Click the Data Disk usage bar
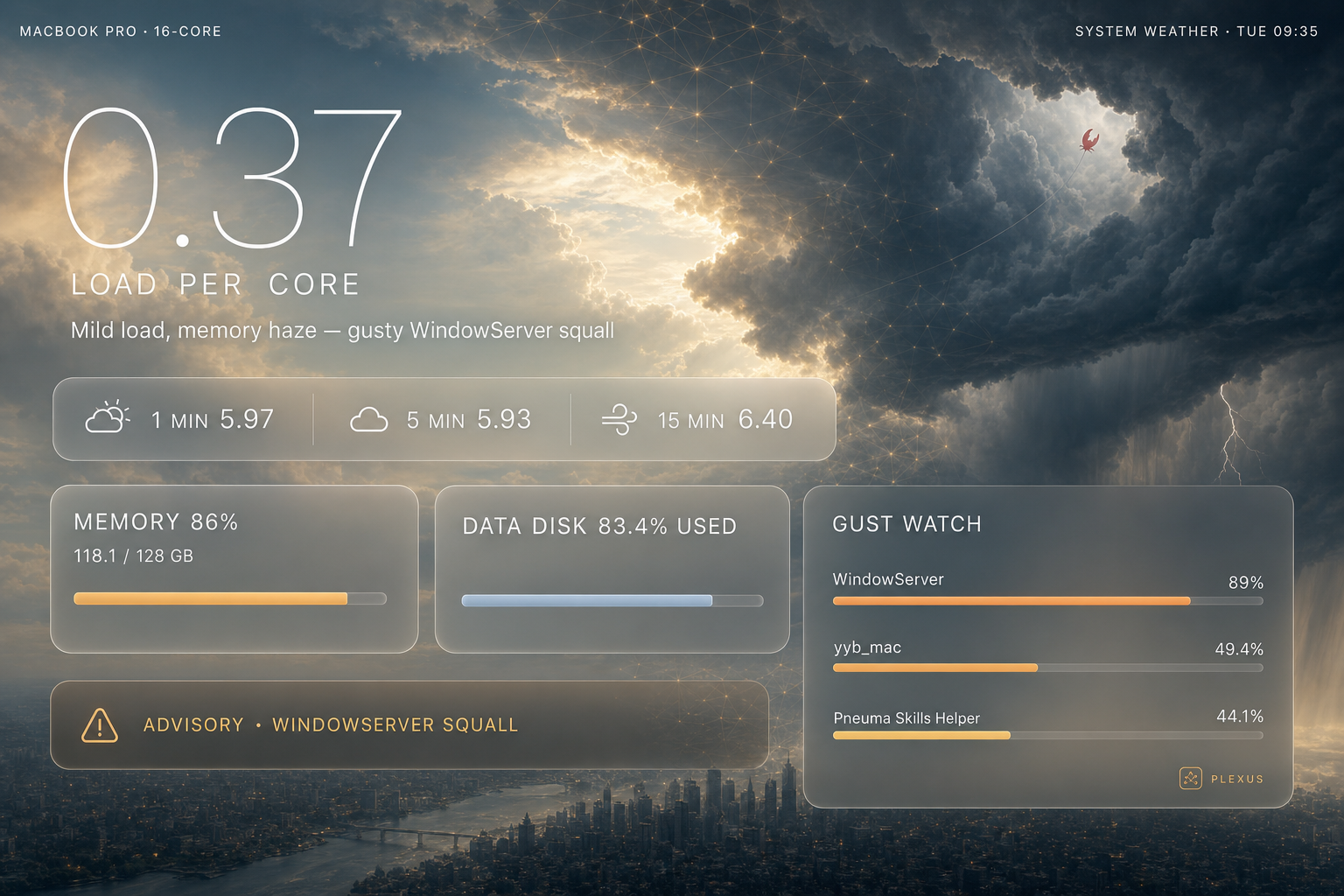Screen dimensions: 1344x896 pos(612,600)
